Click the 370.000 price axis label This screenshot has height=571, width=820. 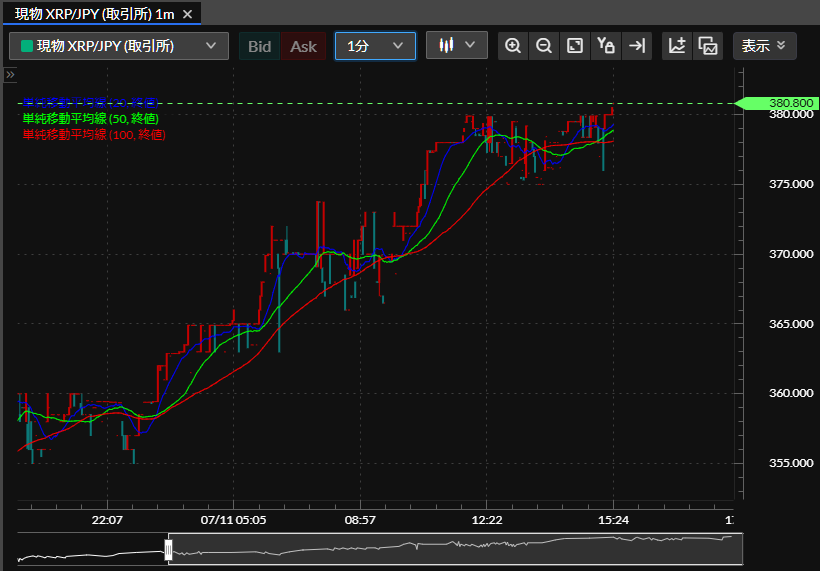[791, 254]
